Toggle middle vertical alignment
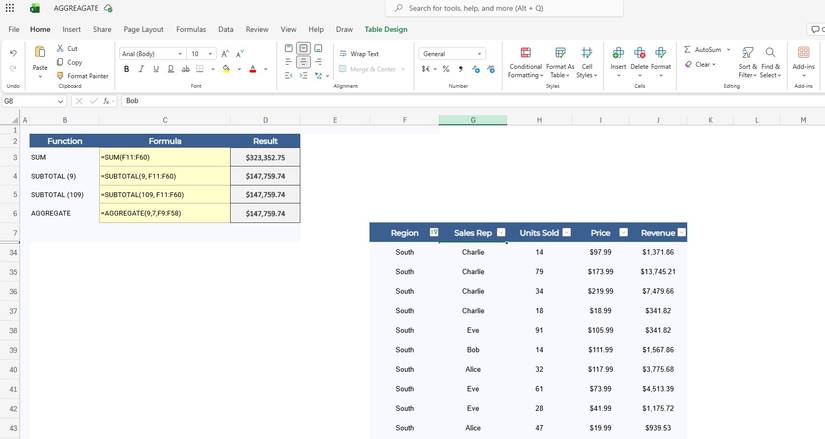This screenshot has width=825, height=439. coord(304,48)
